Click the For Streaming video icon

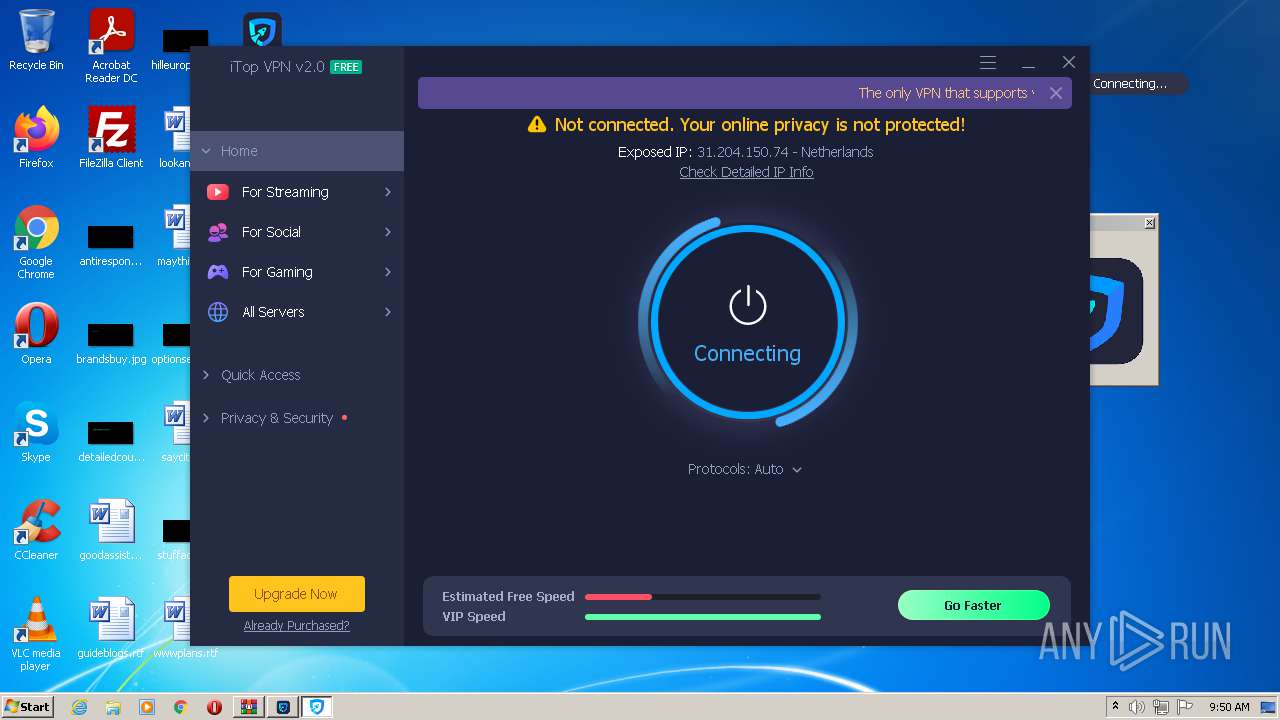[218, 192]
